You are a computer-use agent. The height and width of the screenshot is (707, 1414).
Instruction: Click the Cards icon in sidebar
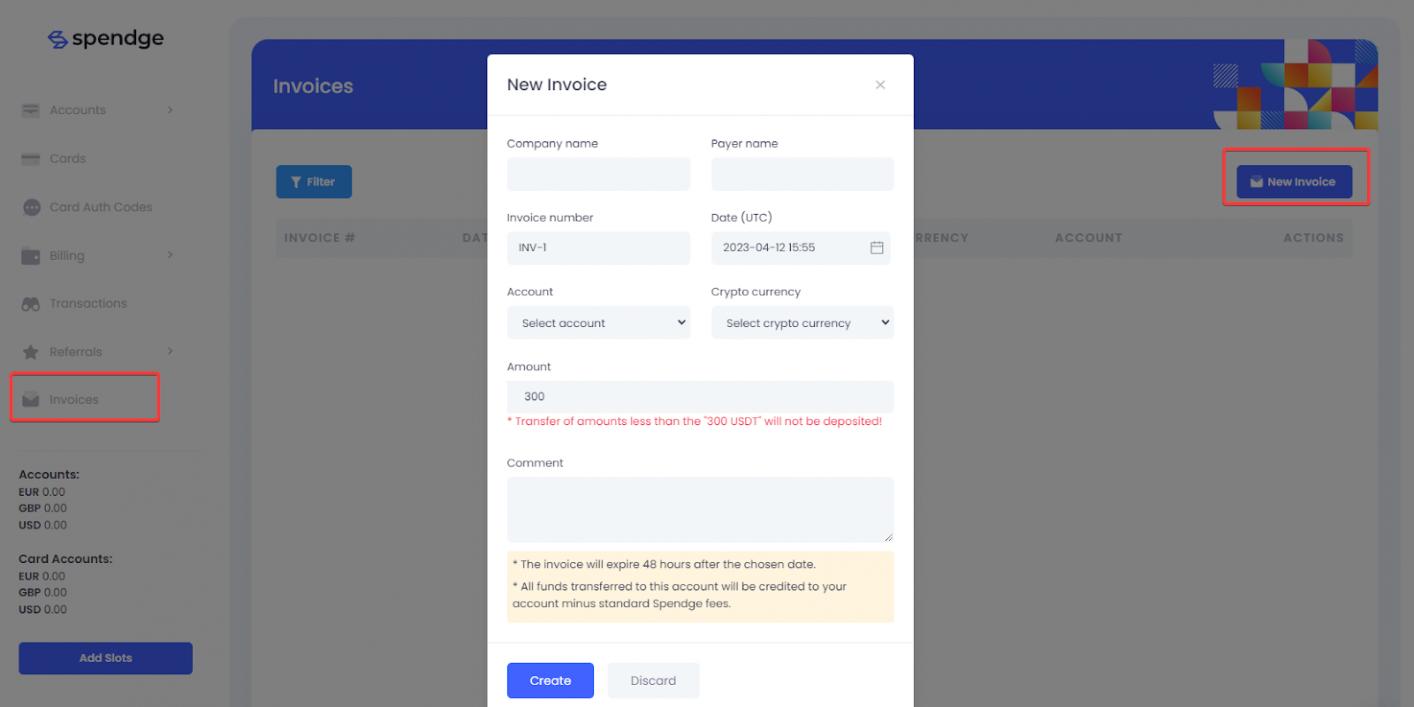point(31,159)
